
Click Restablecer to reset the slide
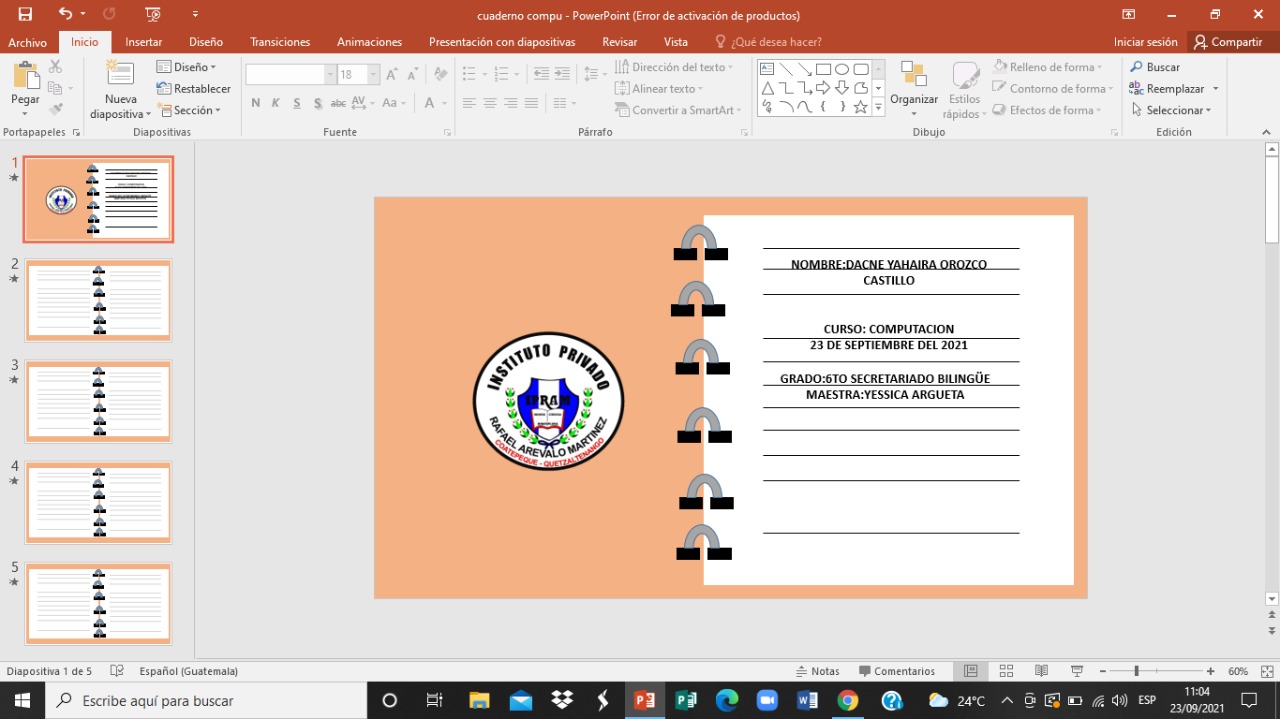194,88
